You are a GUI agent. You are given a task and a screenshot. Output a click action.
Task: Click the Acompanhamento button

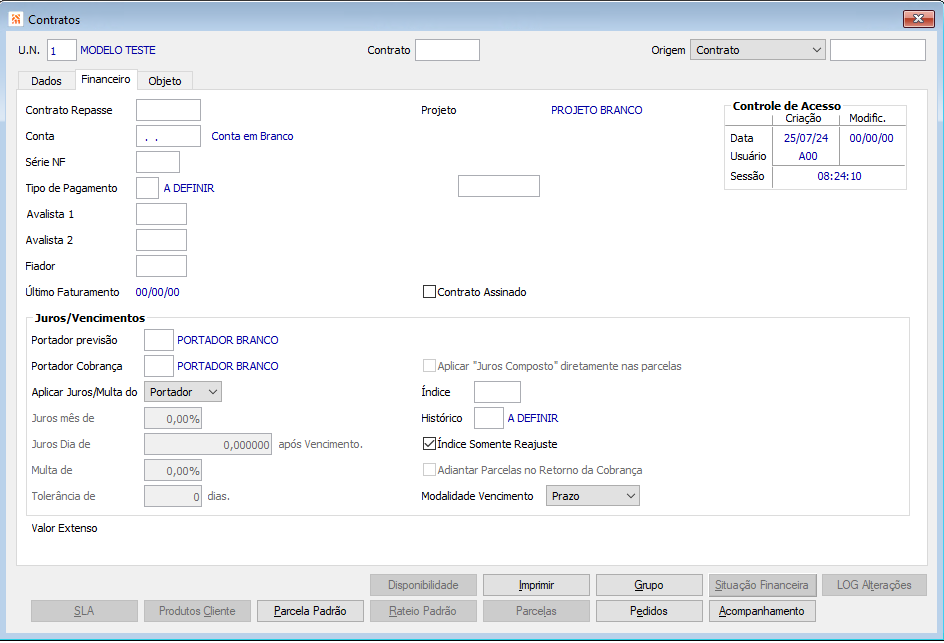[762, 611]
